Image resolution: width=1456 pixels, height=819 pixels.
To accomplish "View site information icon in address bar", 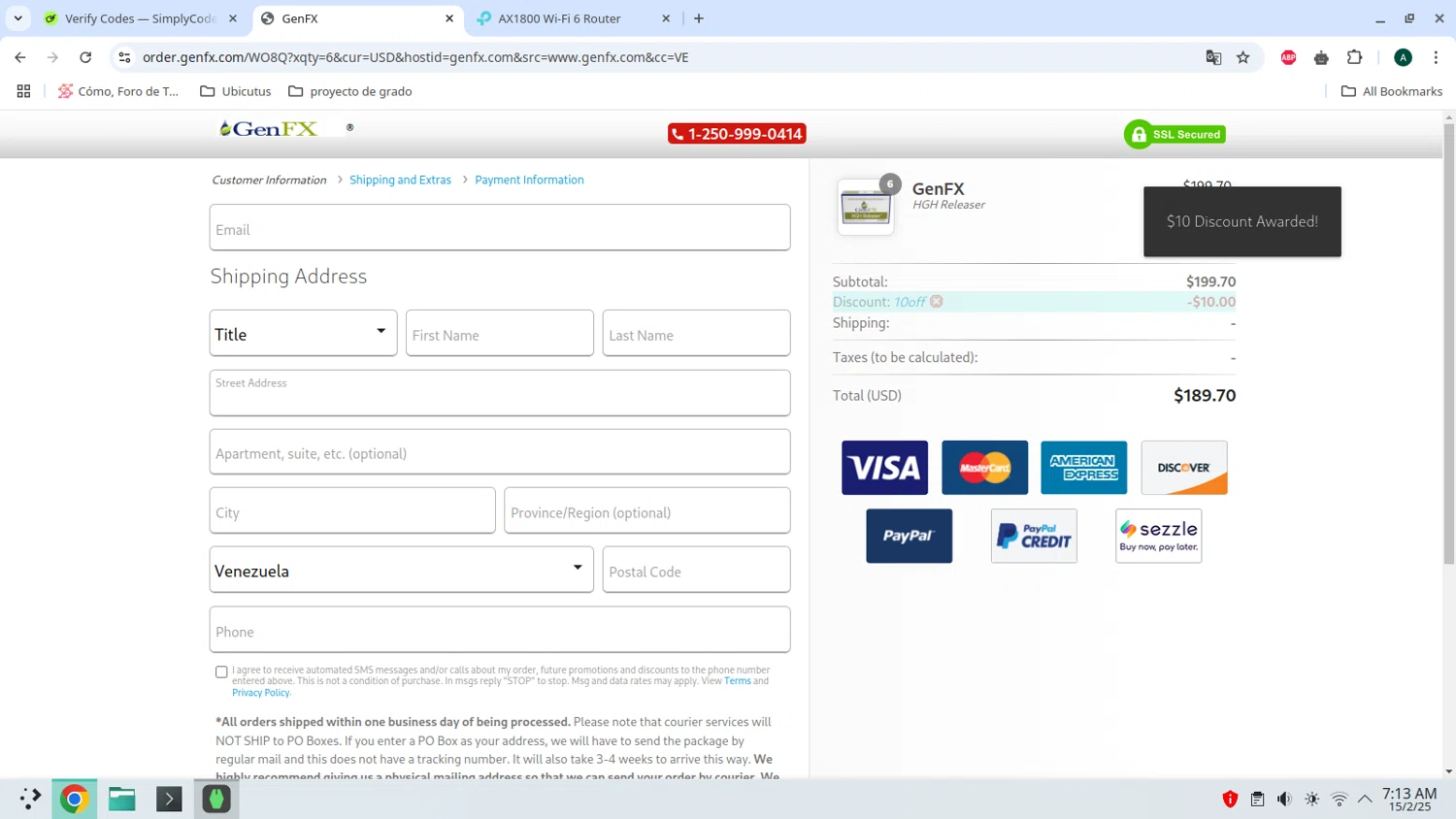I will tap(124, 57).
